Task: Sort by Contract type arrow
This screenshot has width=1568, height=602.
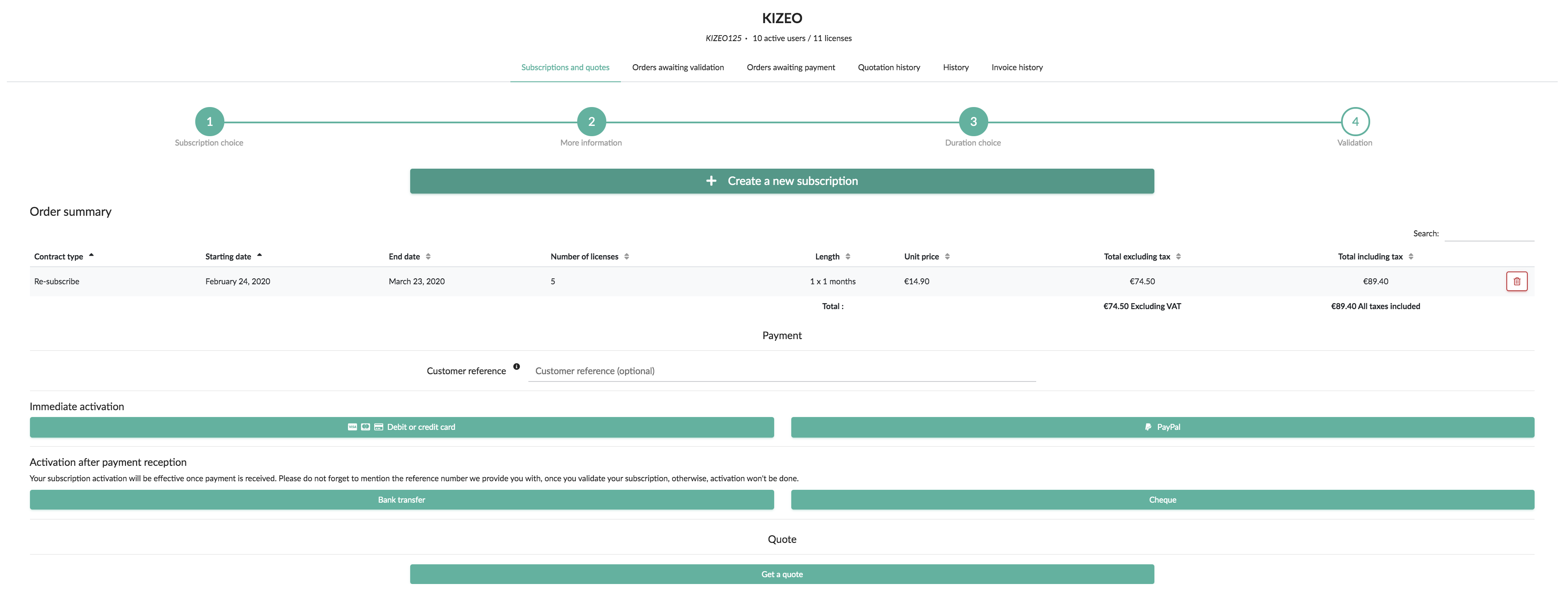Action: (x=91, y=256)
